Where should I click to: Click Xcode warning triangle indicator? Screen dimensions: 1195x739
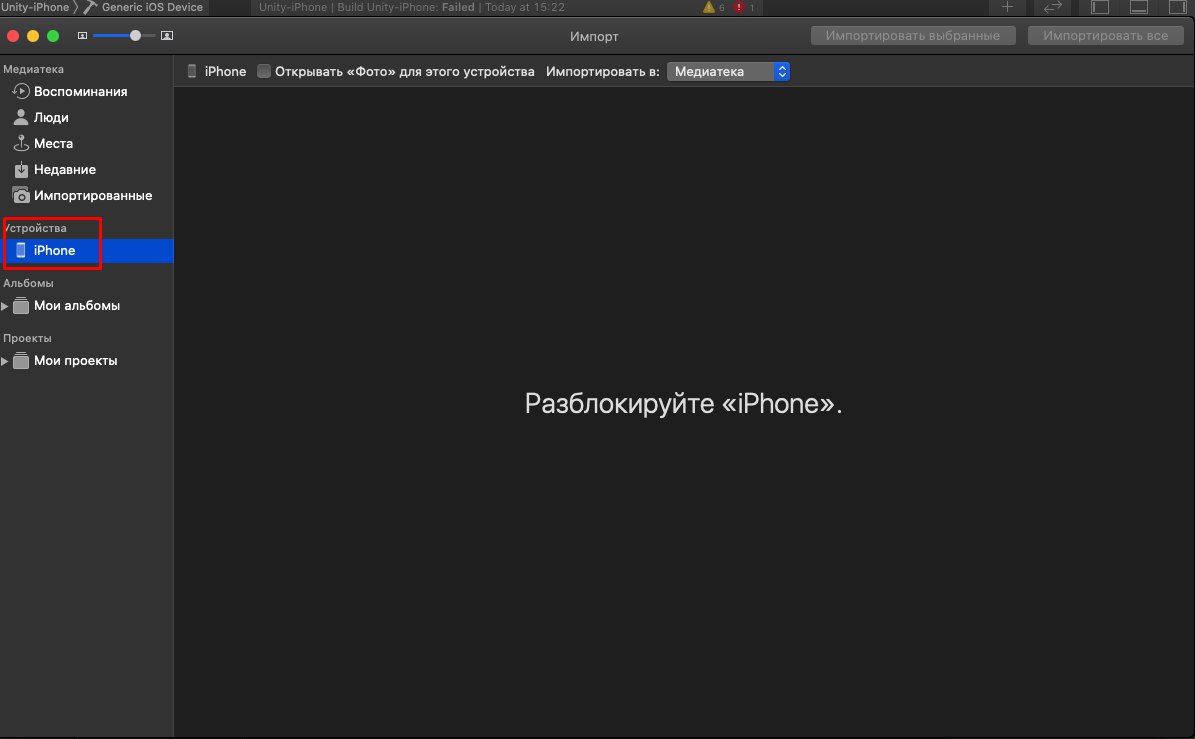[x=709, y=8]
